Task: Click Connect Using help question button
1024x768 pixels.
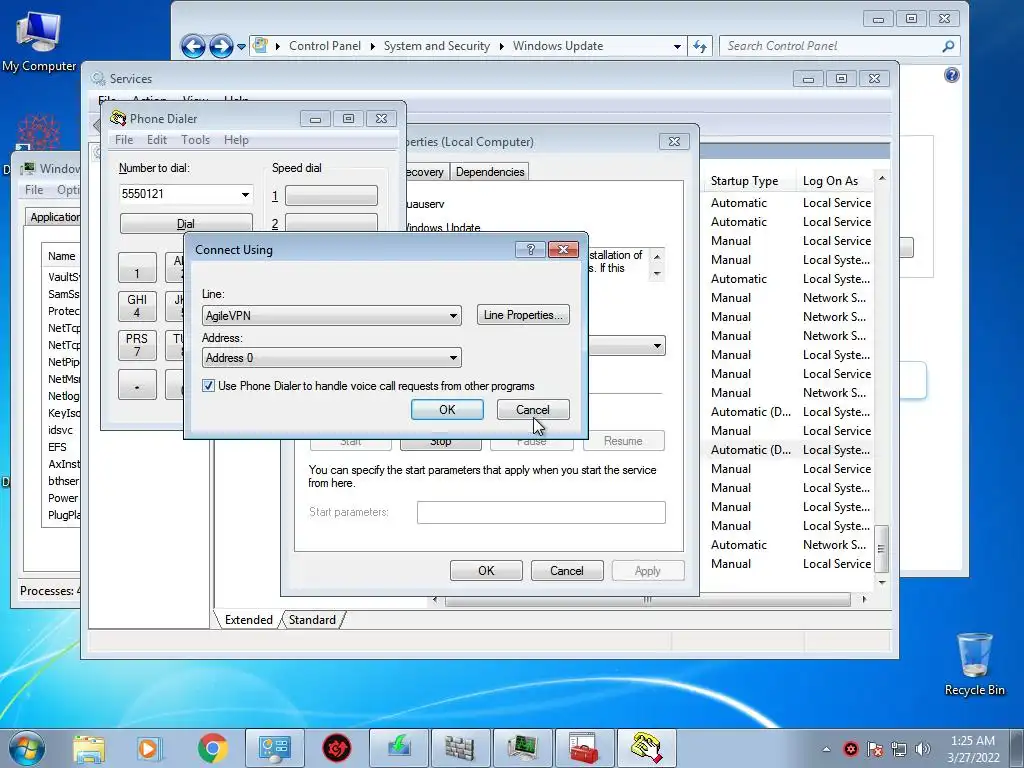Action: click(x=530, y=249)
